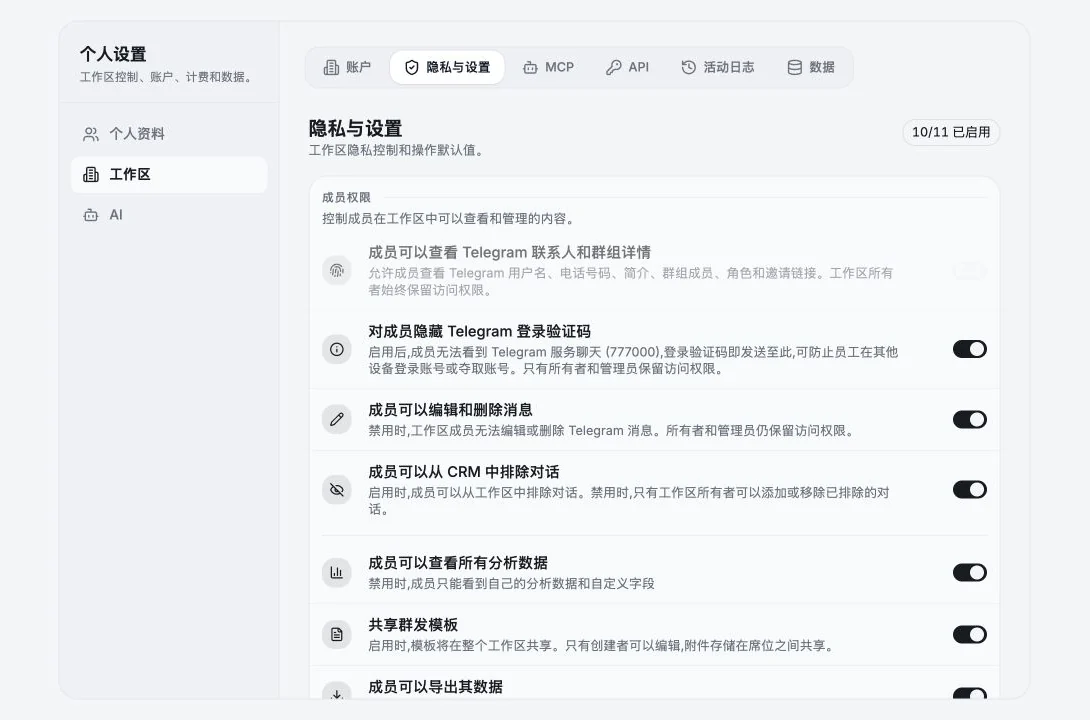
Task: Click the robot icon beside MCP
Action: tap(530, 67)
